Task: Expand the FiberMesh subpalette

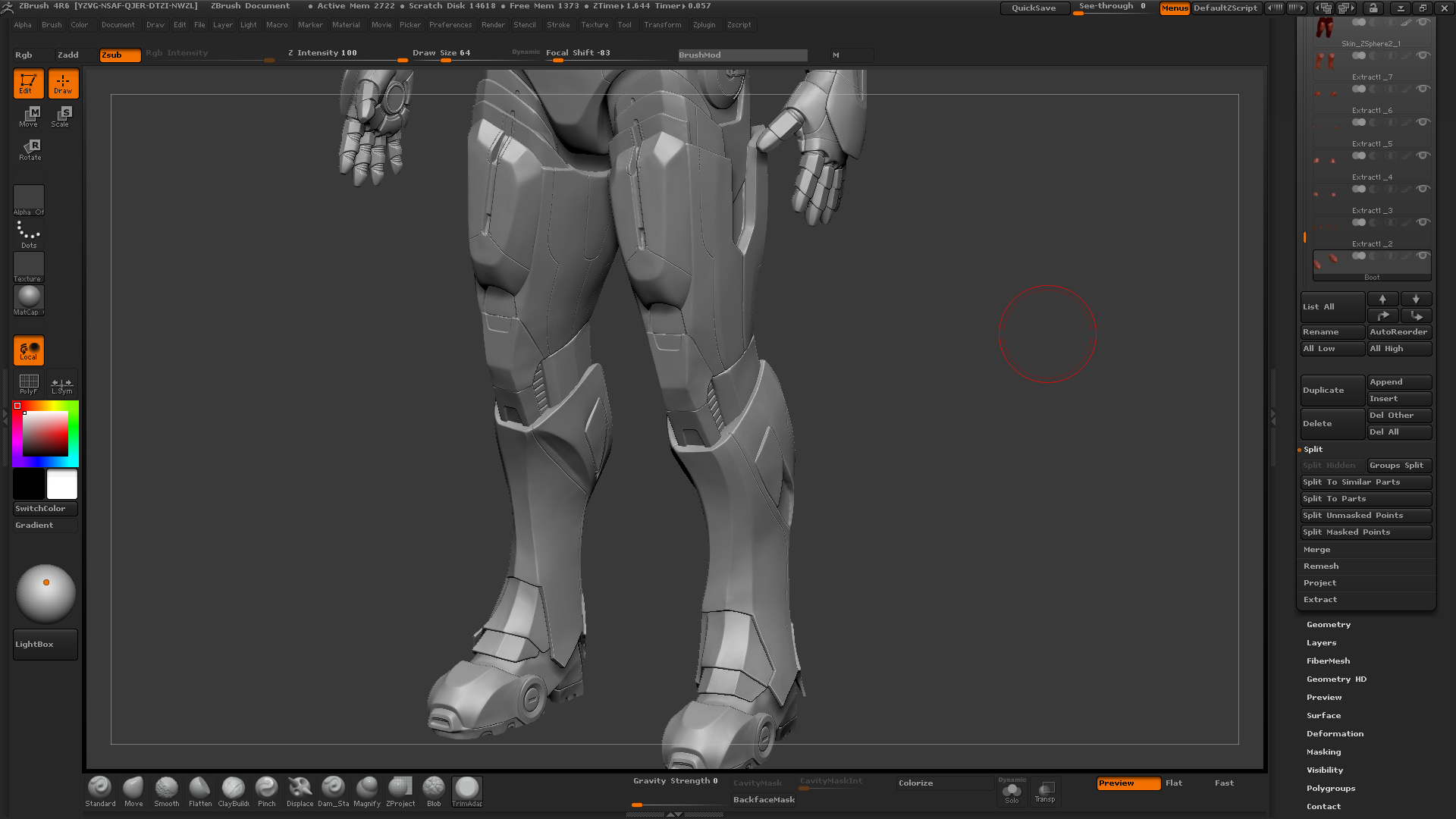Action: 1329,661
